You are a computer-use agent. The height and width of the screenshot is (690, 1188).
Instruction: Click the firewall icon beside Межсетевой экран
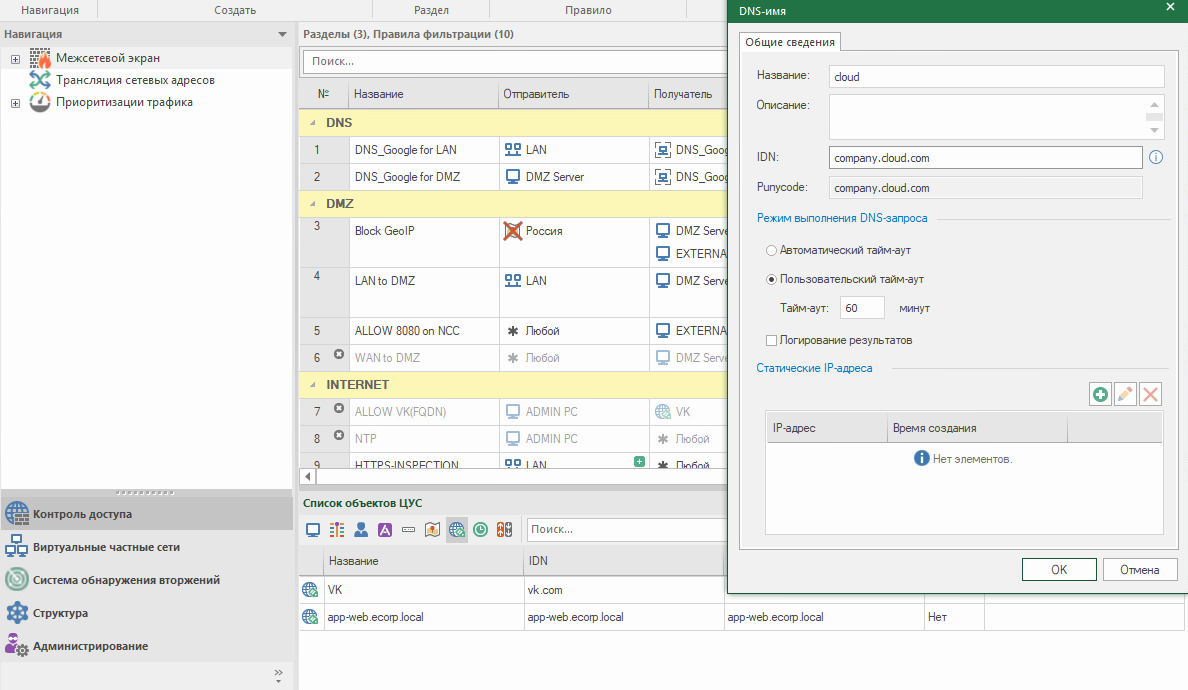pyautogui.click(x=40, y=58)
